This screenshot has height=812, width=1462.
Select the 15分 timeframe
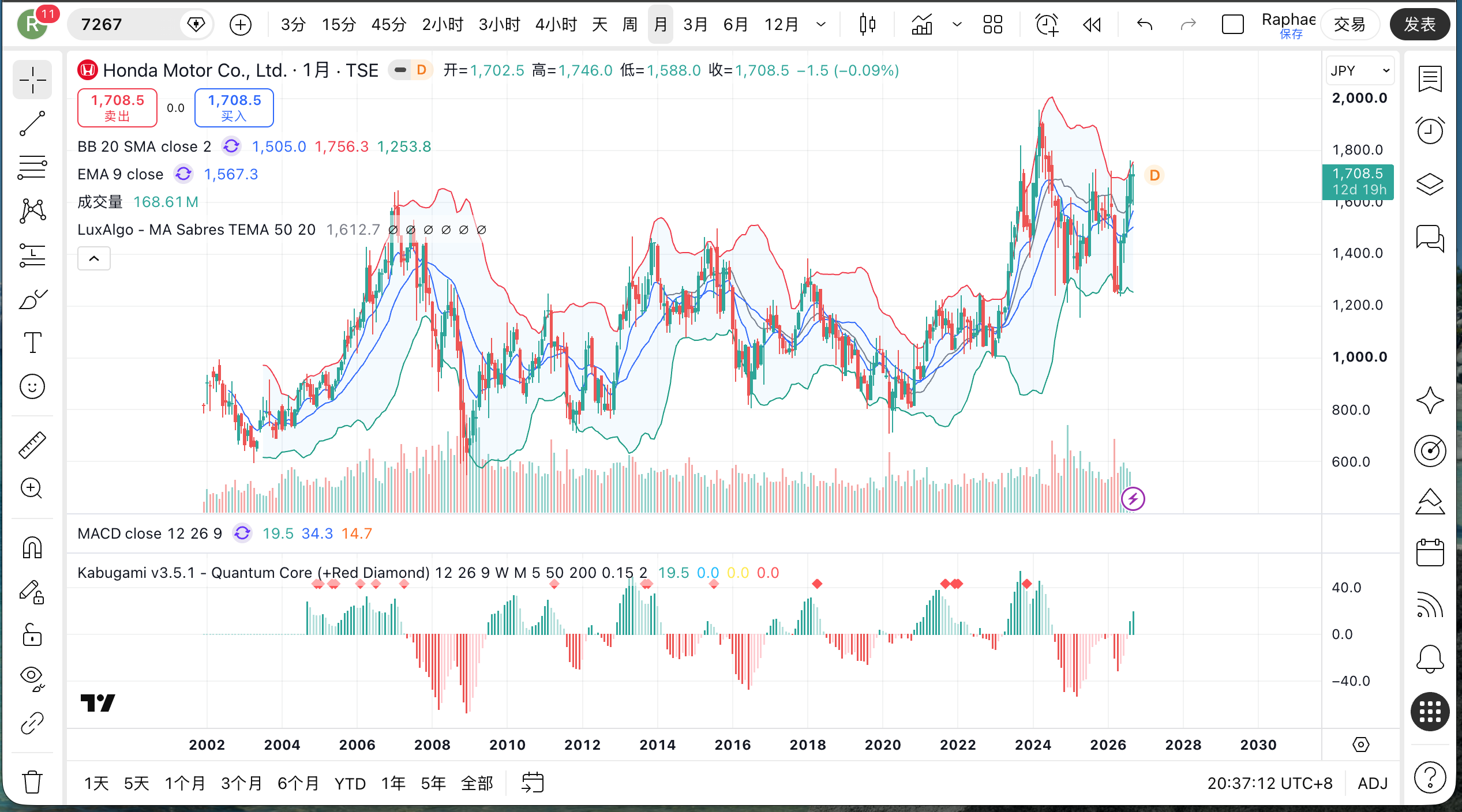[339, 25]
